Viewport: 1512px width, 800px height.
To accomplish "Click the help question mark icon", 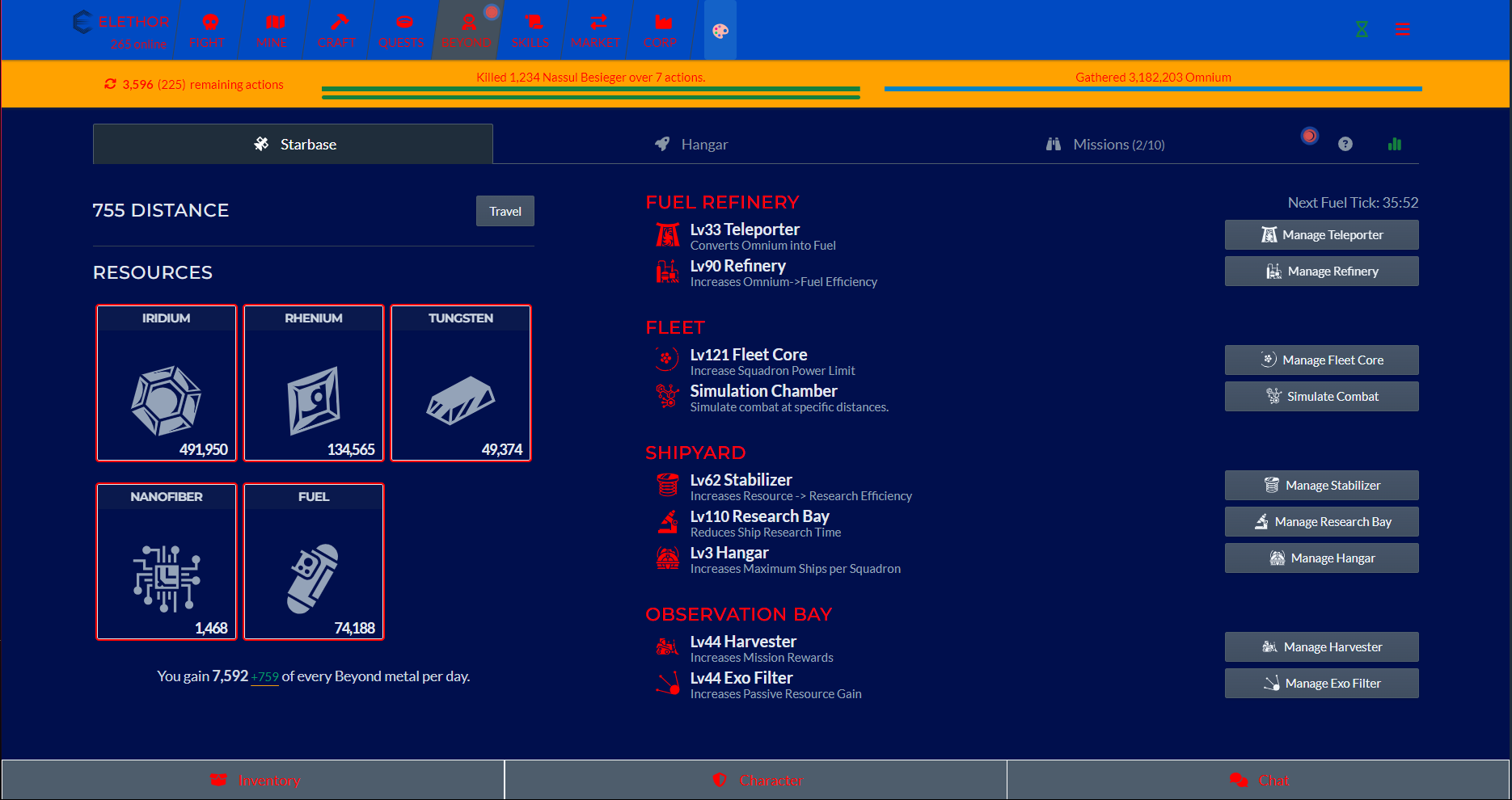I will coord(1345,144).
